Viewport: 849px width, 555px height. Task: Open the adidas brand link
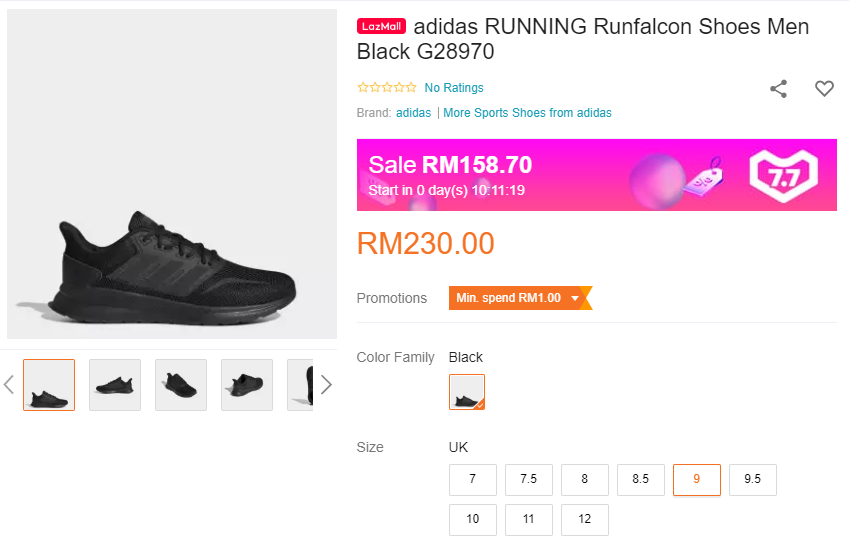[413, 113]
